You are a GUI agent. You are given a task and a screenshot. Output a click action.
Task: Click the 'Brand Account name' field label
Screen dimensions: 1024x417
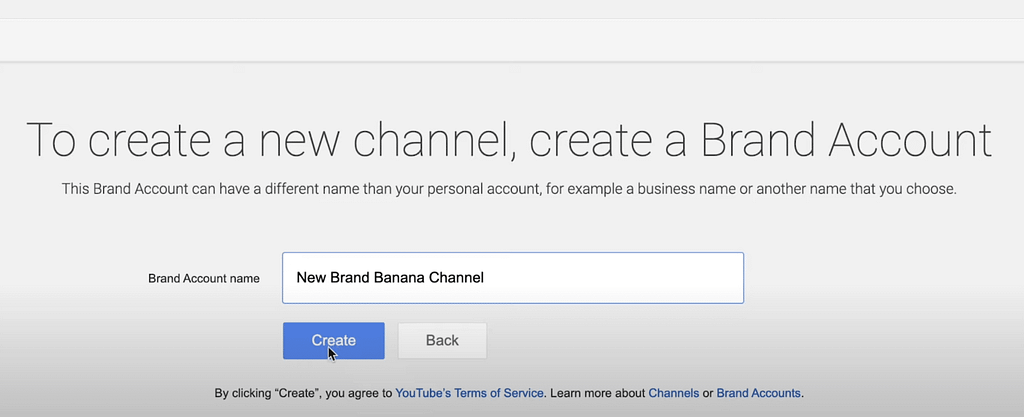pos(204,278)
